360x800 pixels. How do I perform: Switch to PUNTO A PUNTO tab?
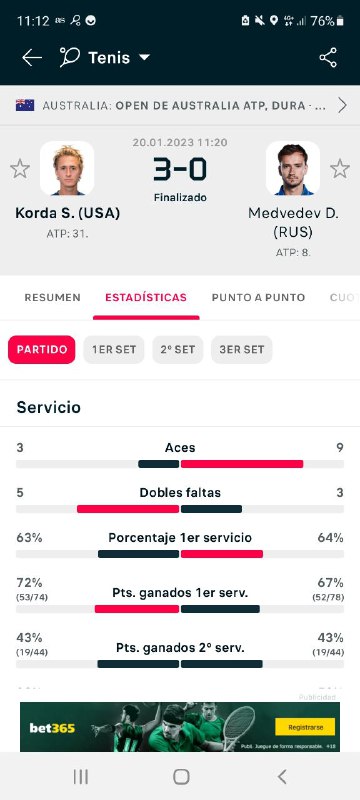pyautogui.click(x=259, y=297)
